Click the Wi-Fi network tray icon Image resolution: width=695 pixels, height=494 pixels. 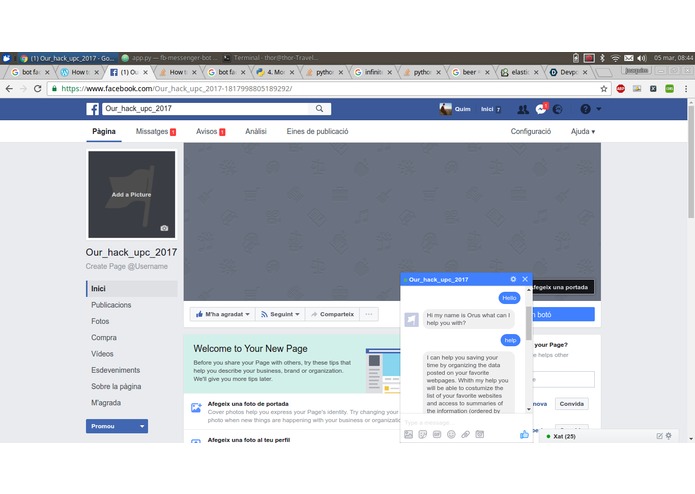click(615, 58)
